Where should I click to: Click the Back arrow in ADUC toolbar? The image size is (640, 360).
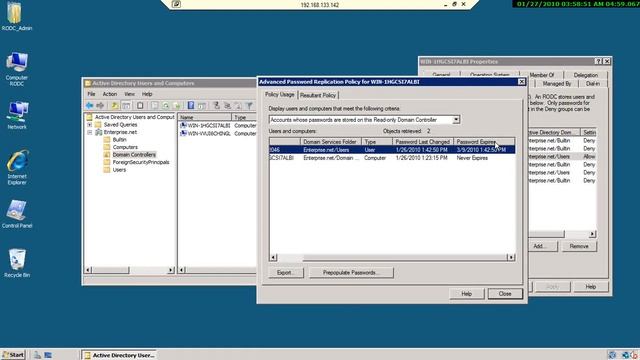pos(89,106)
